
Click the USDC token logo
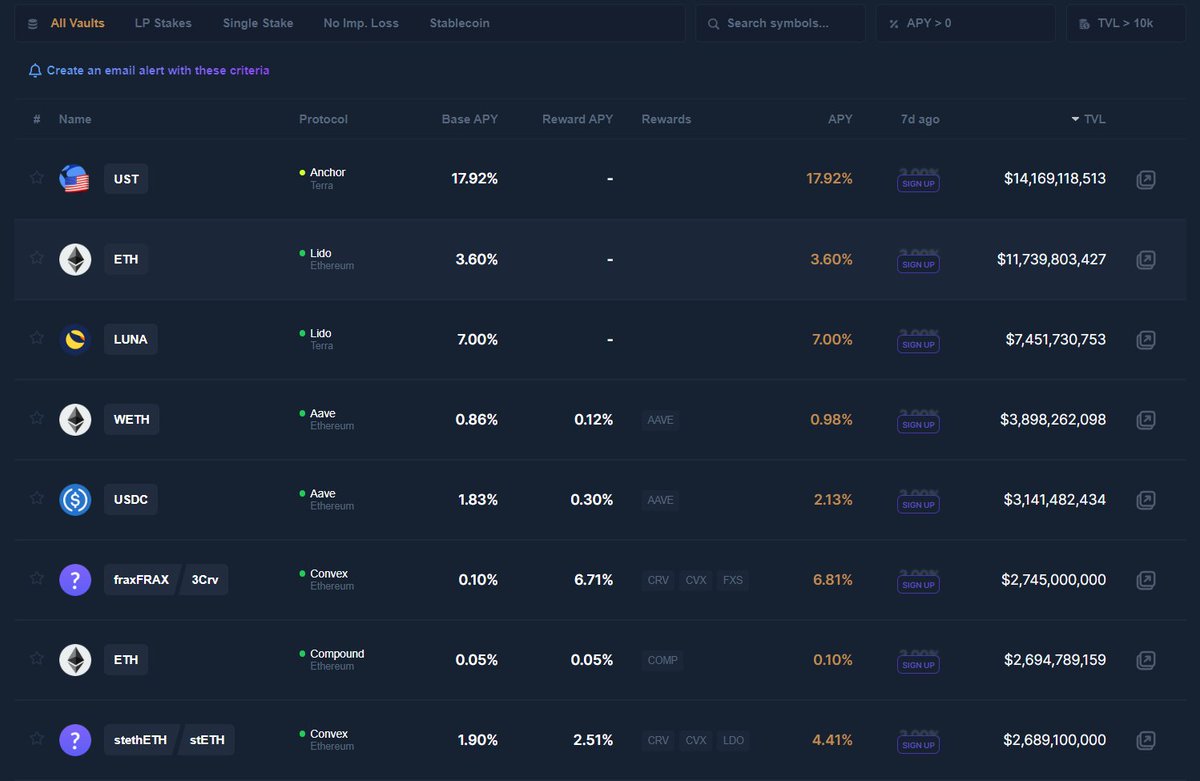click(x=75, y=500)
